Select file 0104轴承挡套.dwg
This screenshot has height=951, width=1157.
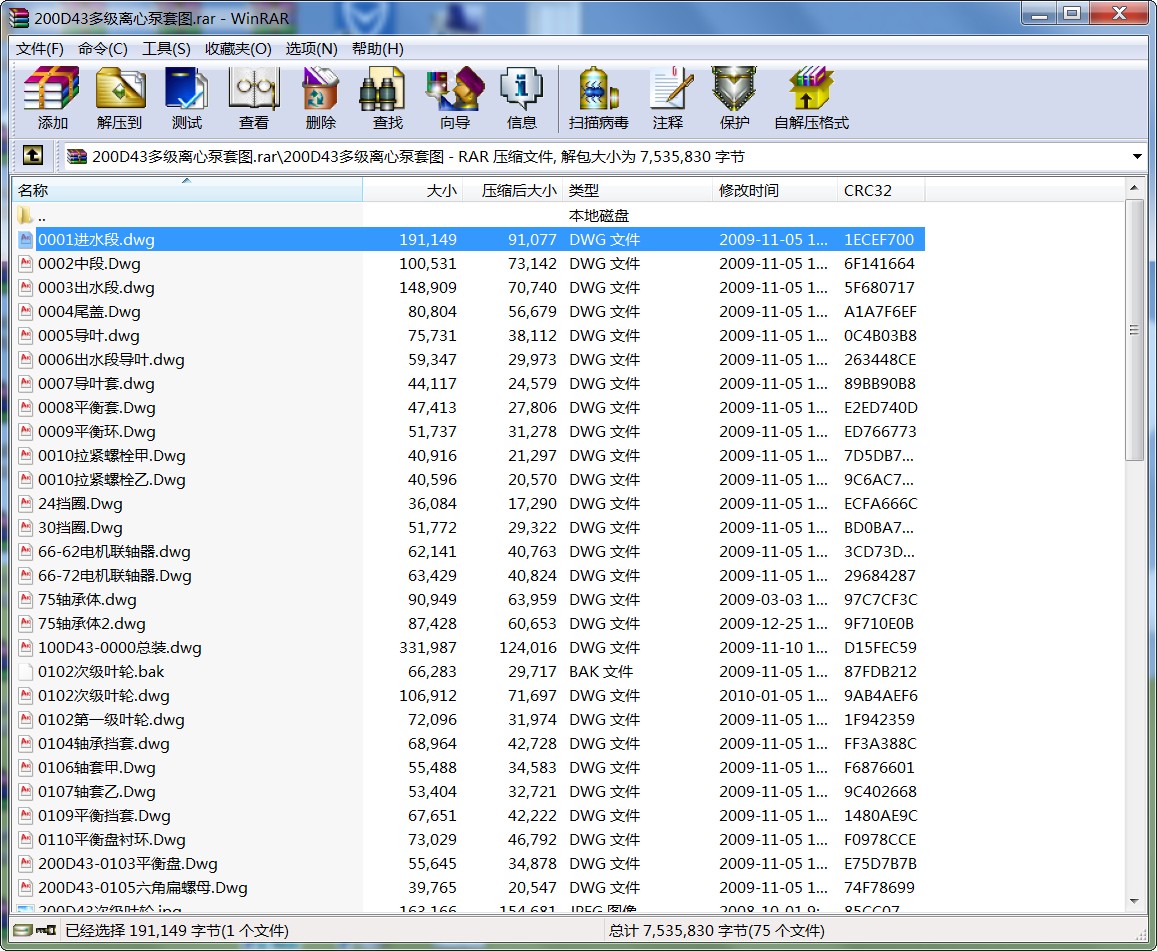tap(470, 743)
